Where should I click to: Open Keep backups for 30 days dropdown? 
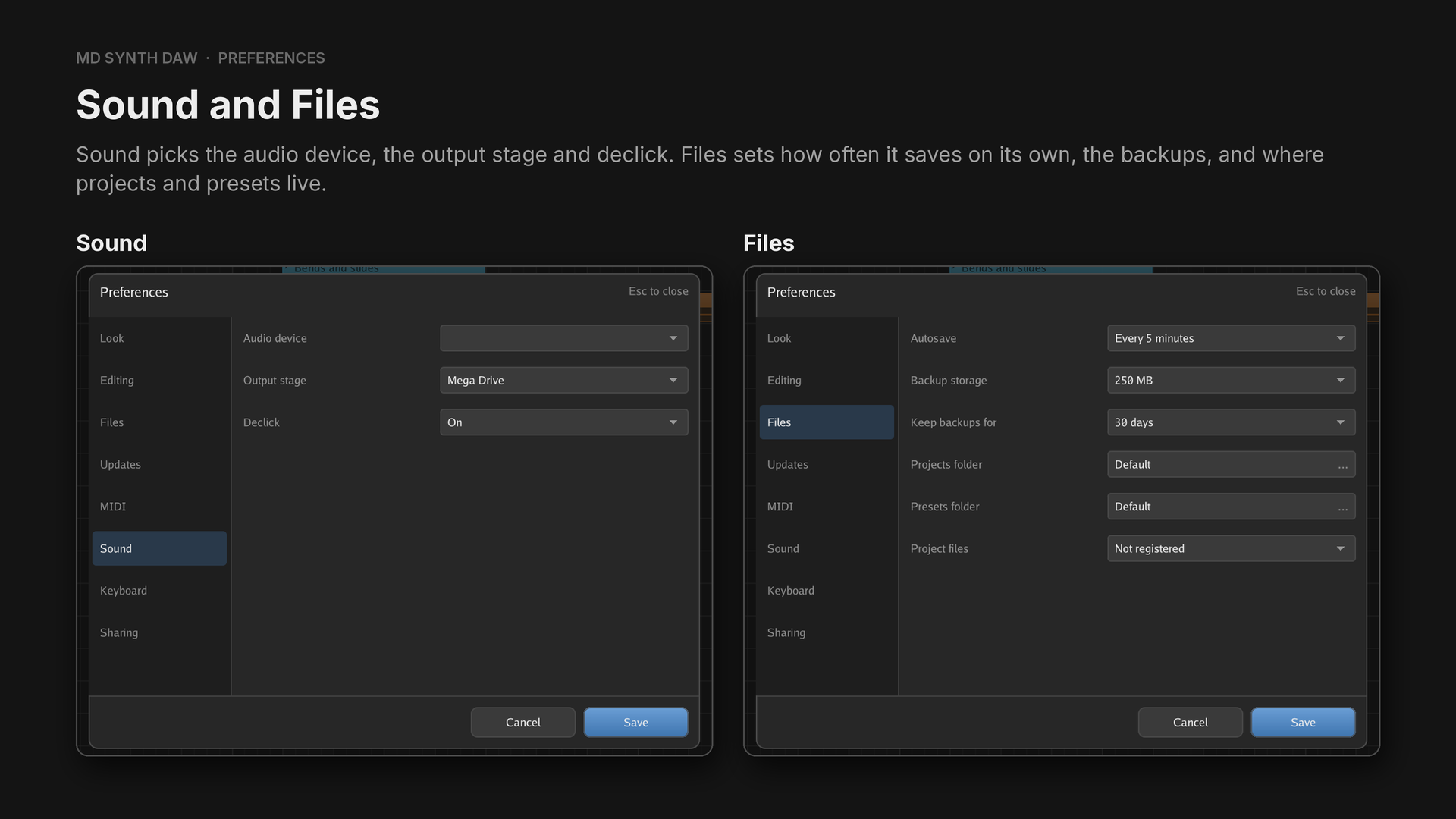click(1231, 422)
